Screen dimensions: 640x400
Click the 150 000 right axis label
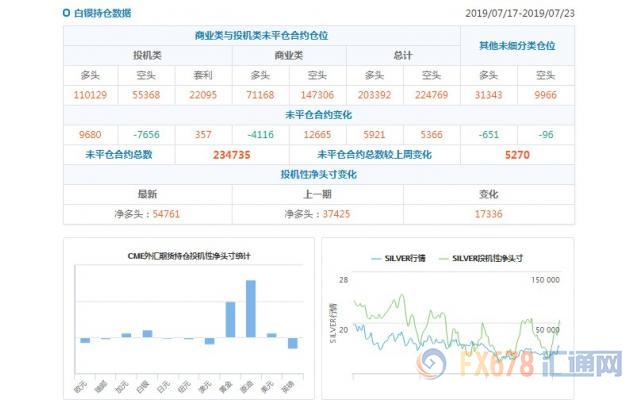click(545, 280)
